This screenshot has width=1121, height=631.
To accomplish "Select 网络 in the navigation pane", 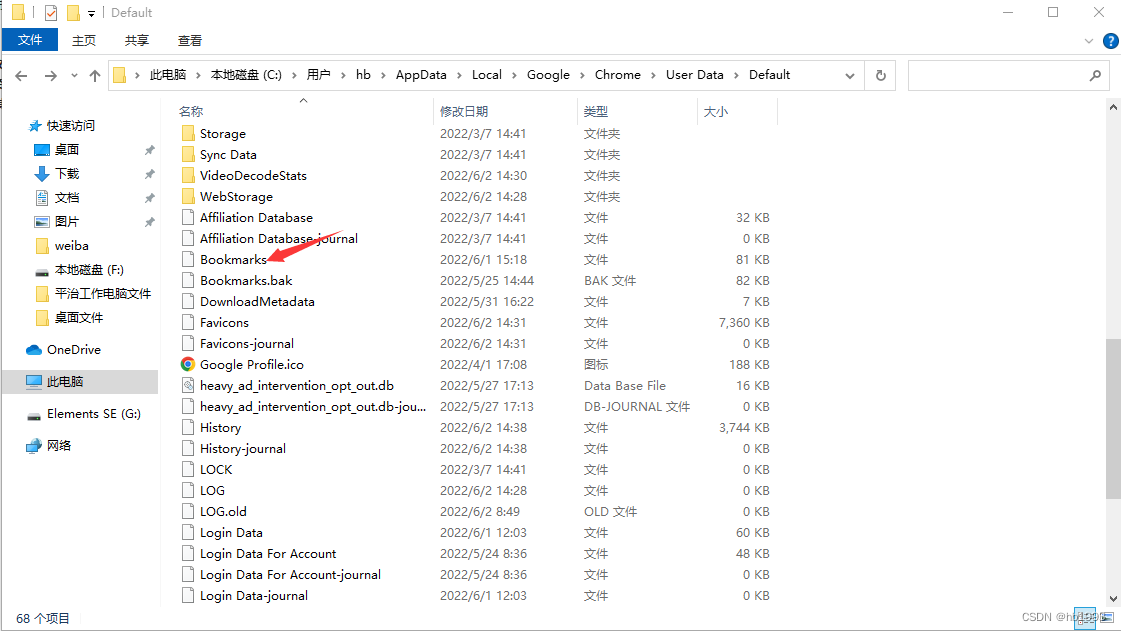I will (x=59, y=446).
